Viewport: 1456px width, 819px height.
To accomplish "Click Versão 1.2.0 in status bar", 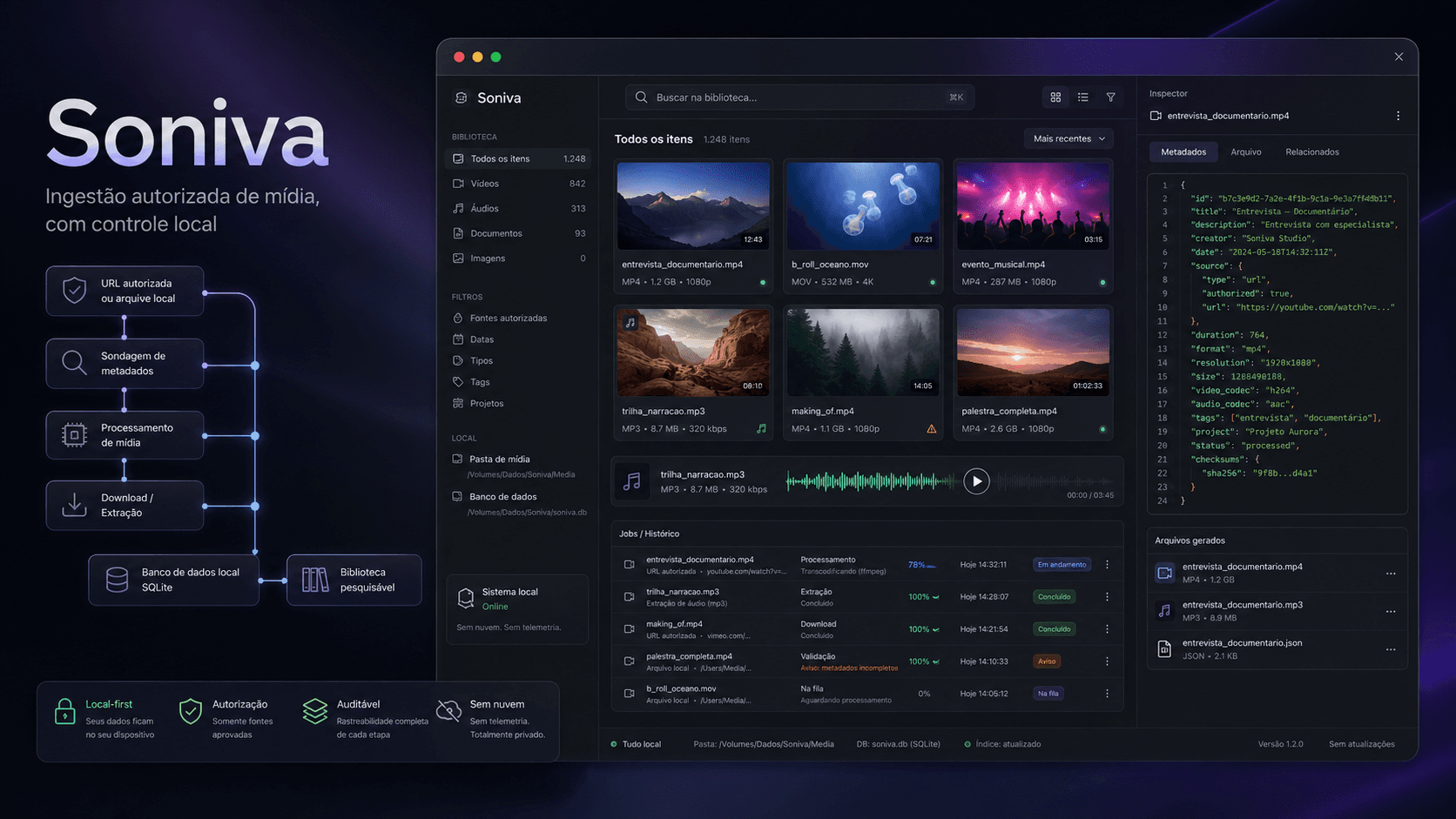I will [x=1280, y=744].
